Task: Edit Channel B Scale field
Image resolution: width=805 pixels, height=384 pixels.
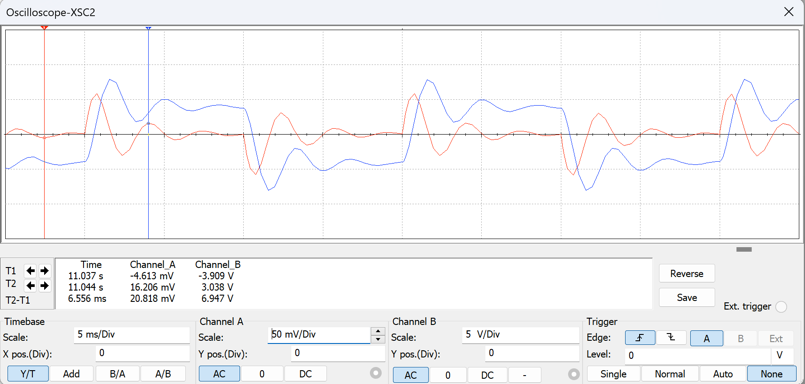Action: 520,335
